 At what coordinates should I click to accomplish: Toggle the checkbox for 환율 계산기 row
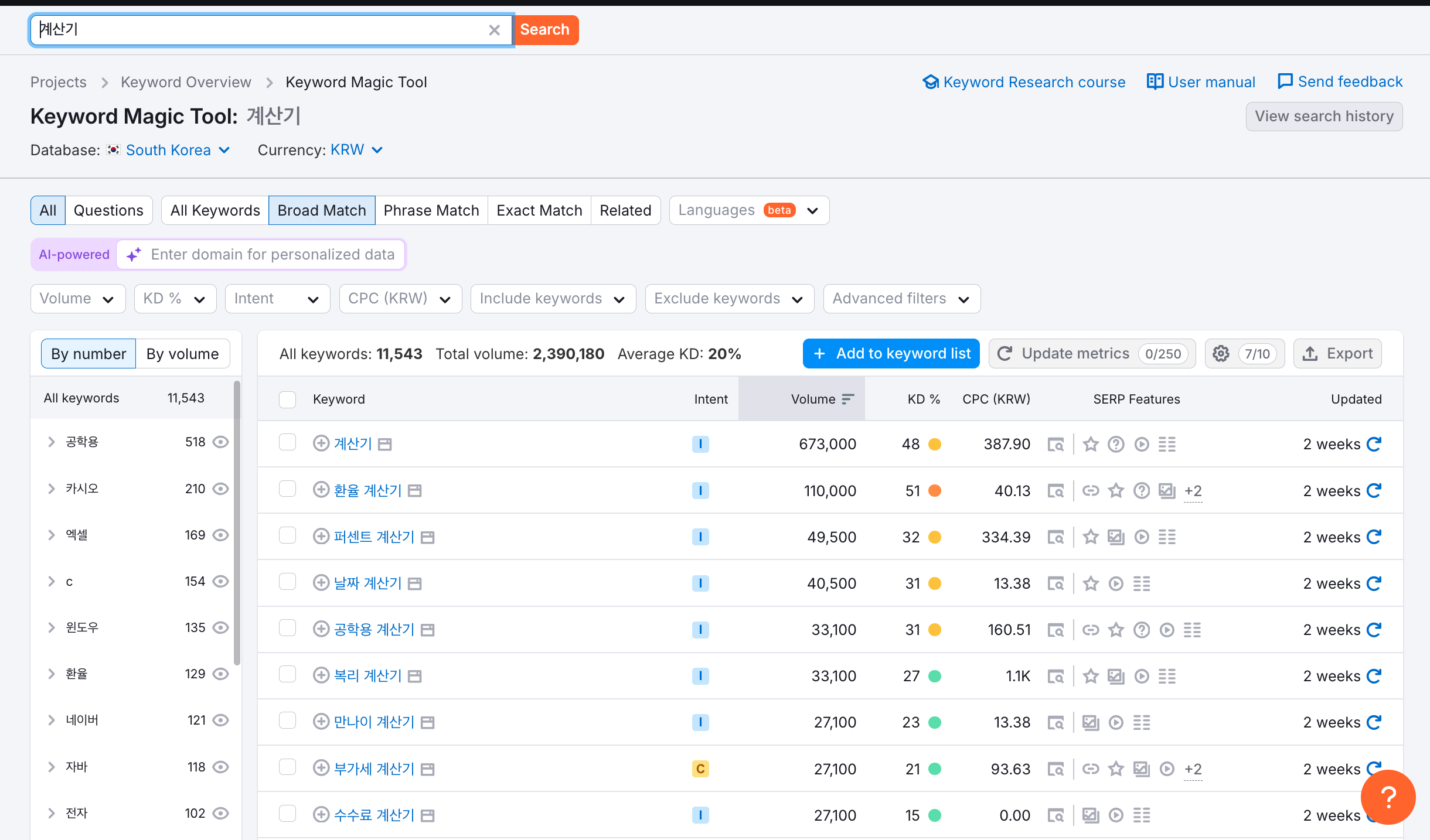click(288, 490)
